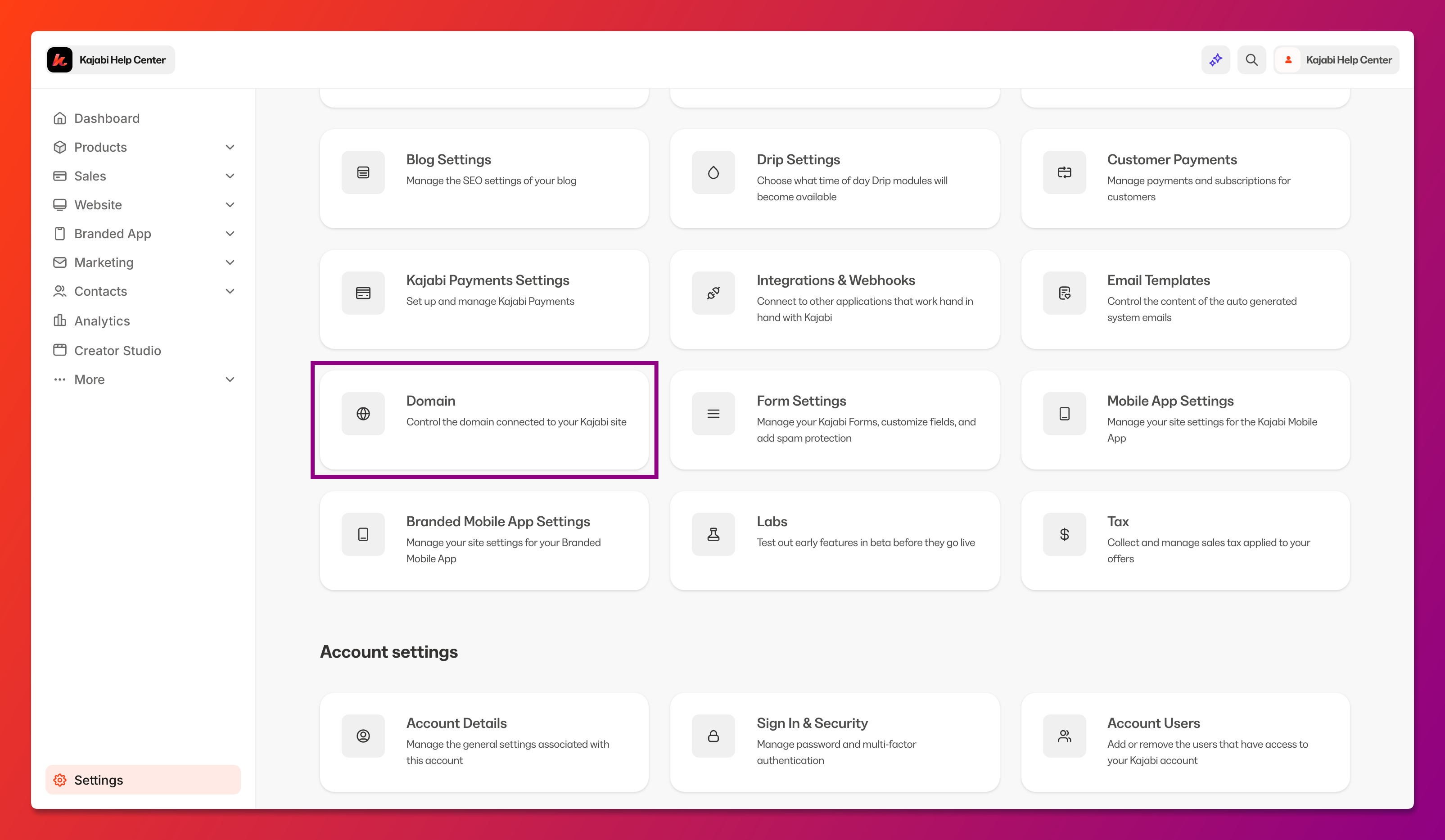Open Kajabi Help Center account button in header
This screenshot has width=1445, height=840.
[x=1337, y=60]
